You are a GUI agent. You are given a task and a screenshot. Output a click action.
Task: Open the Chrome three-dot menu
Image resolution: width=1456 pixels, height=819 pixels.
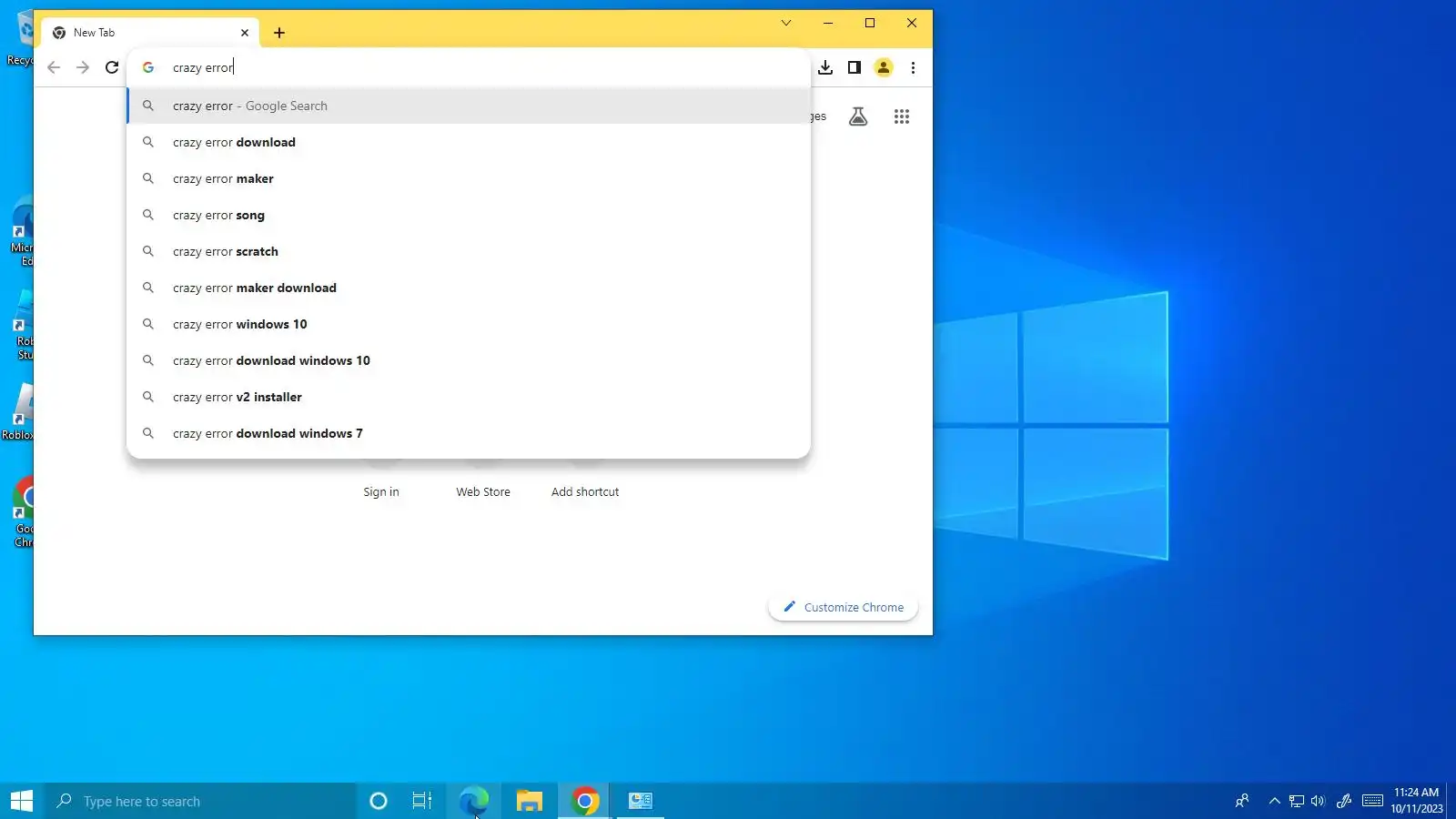(913, 67)
